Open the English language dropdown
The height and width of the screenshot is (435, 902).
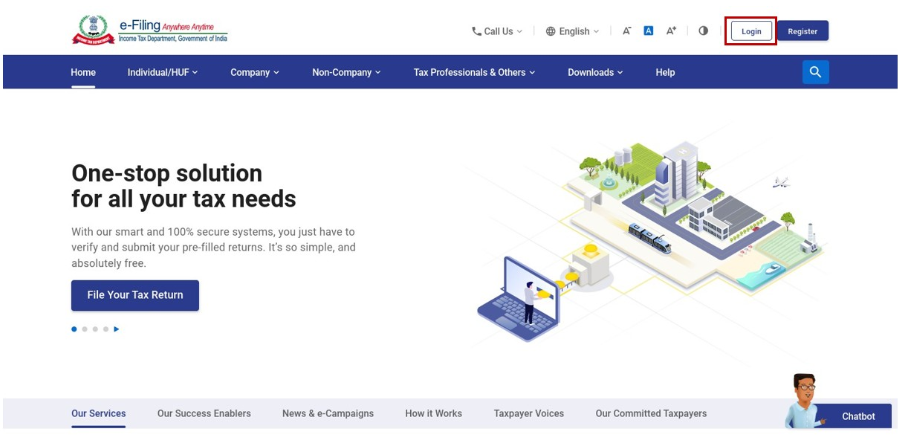tap(572, 31)
